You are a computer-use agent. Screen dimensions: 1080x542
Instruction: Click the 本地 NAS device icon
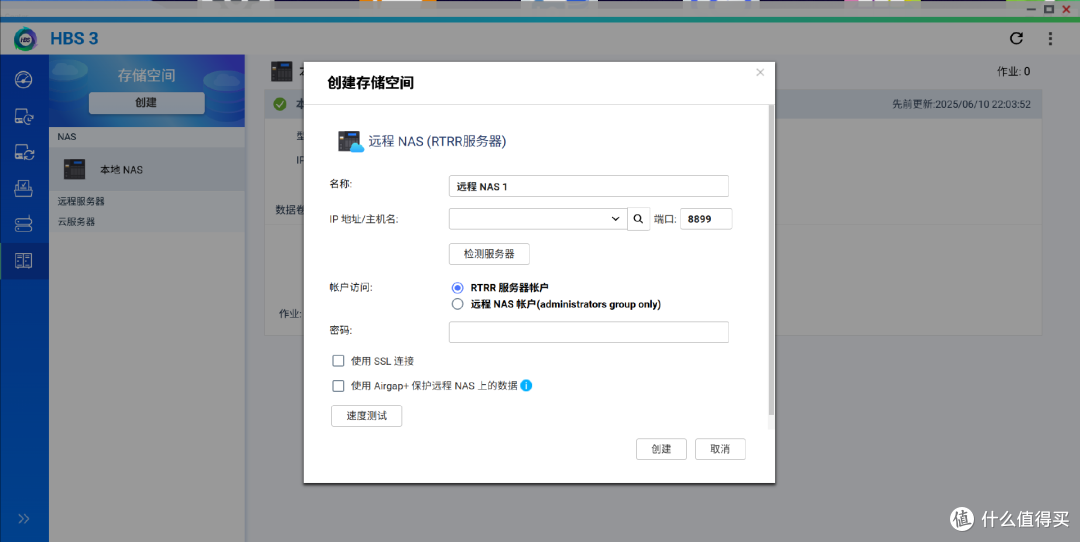(x=74, y=169)
